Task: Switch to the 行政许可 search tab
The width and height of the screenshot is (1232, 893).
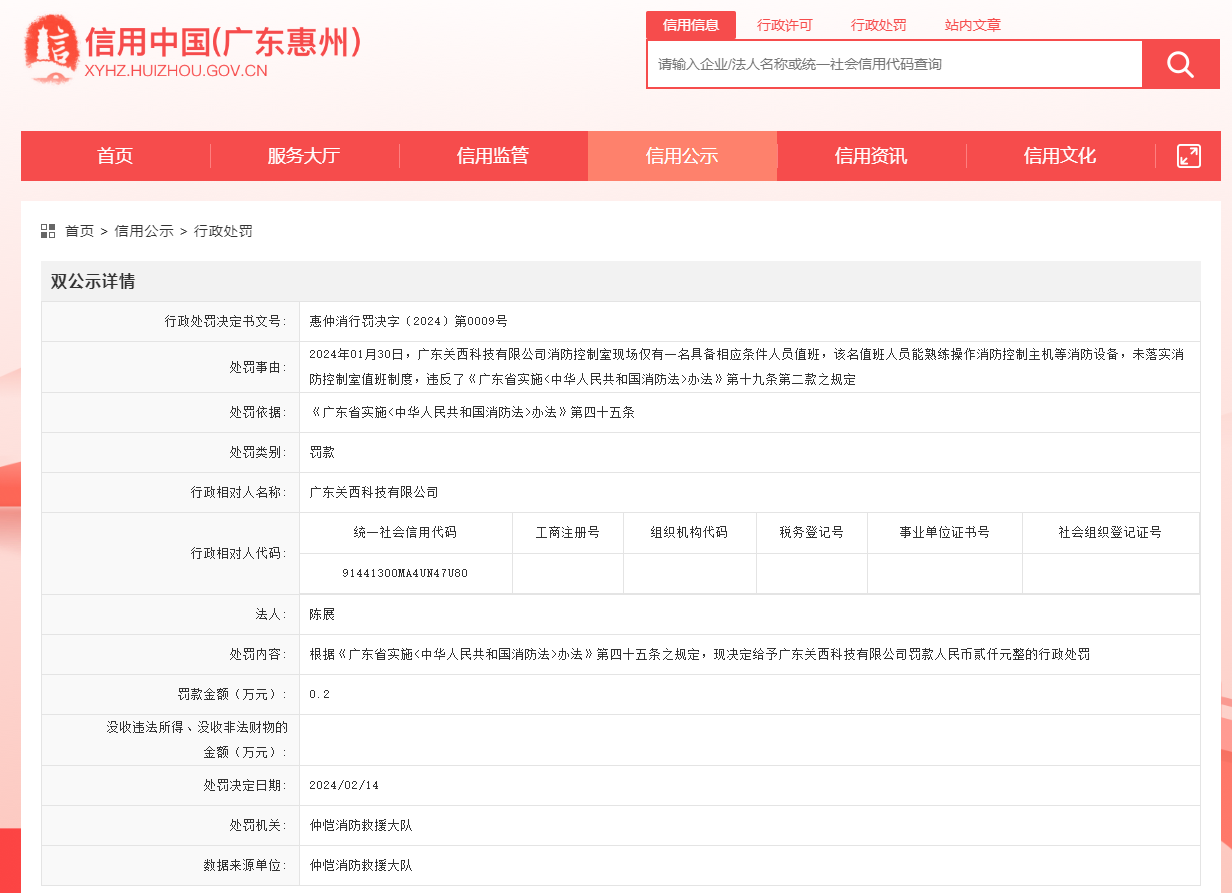Action: point(785,26)
